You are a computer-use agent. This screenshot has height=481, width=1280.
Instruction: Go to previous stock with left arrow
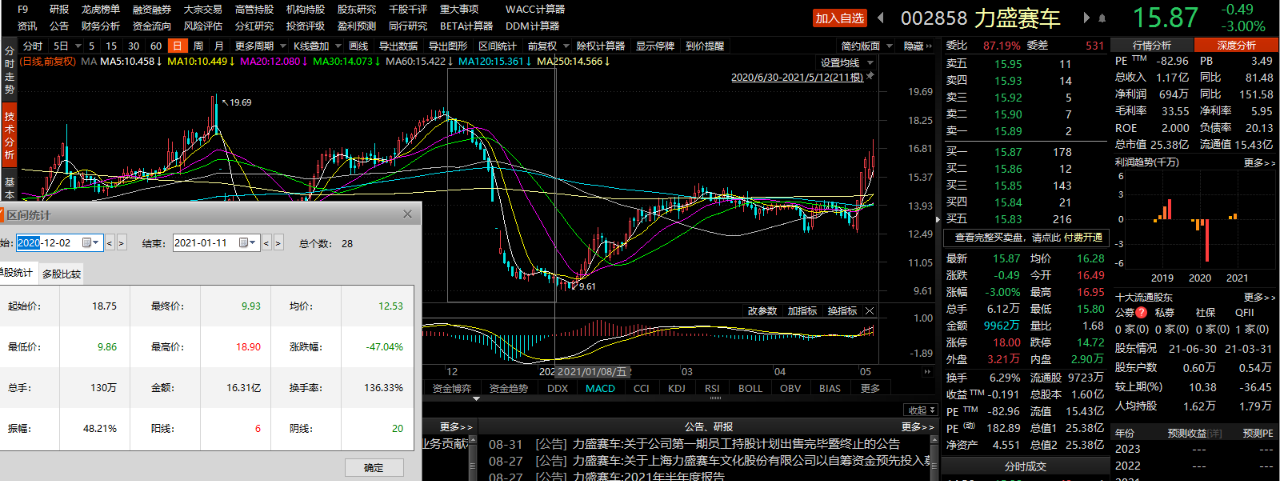point(881,18)
